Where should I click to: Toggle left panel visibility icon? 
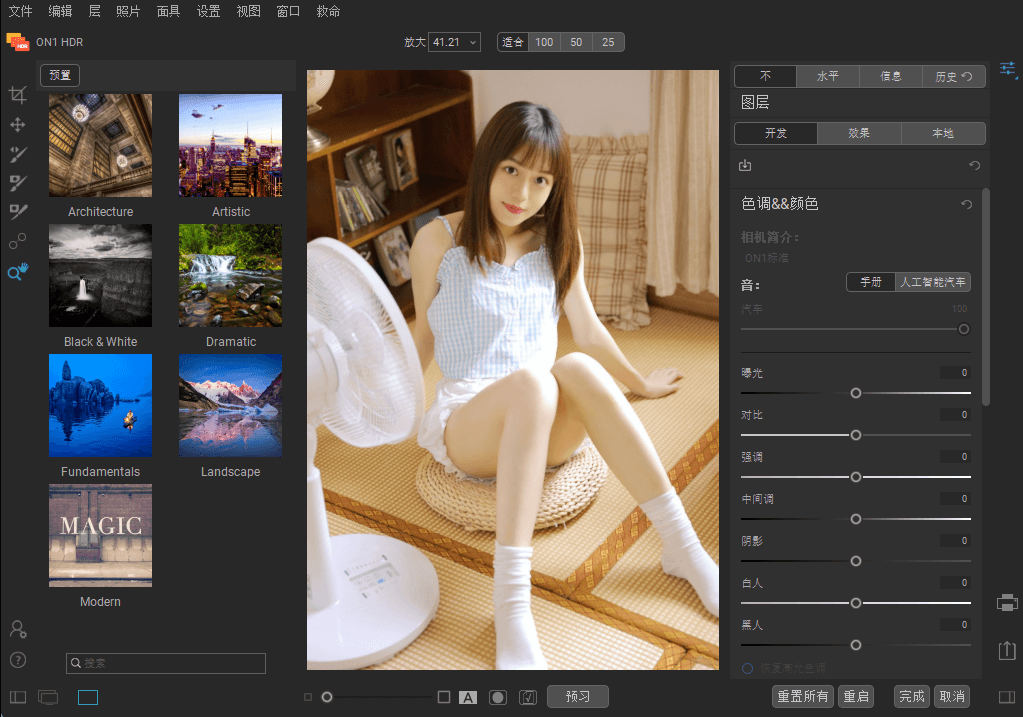[18, 697]
